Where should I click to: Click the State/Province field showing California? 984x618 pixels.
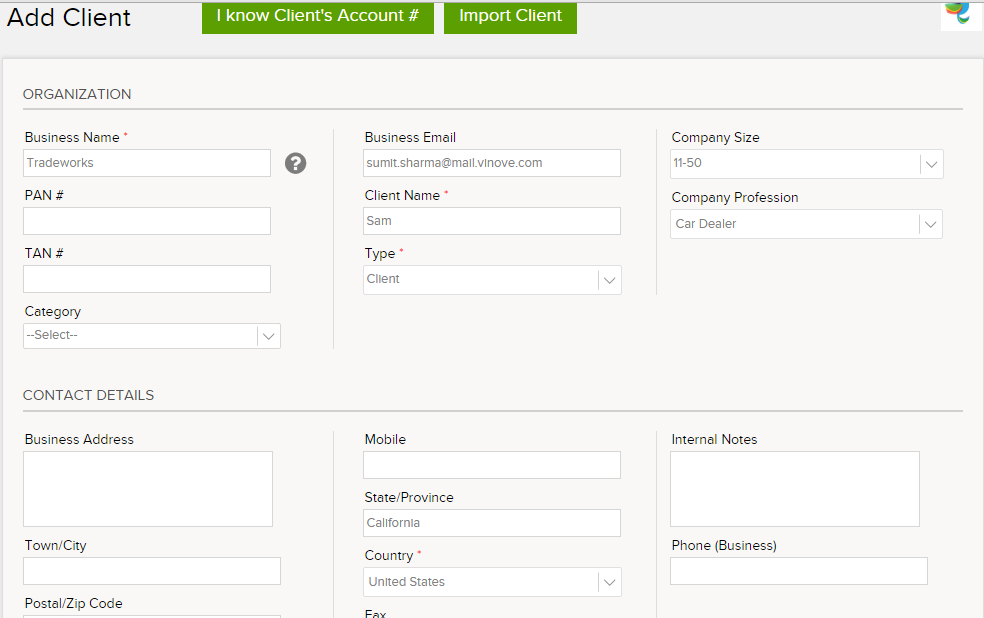[x=492, y=523]
